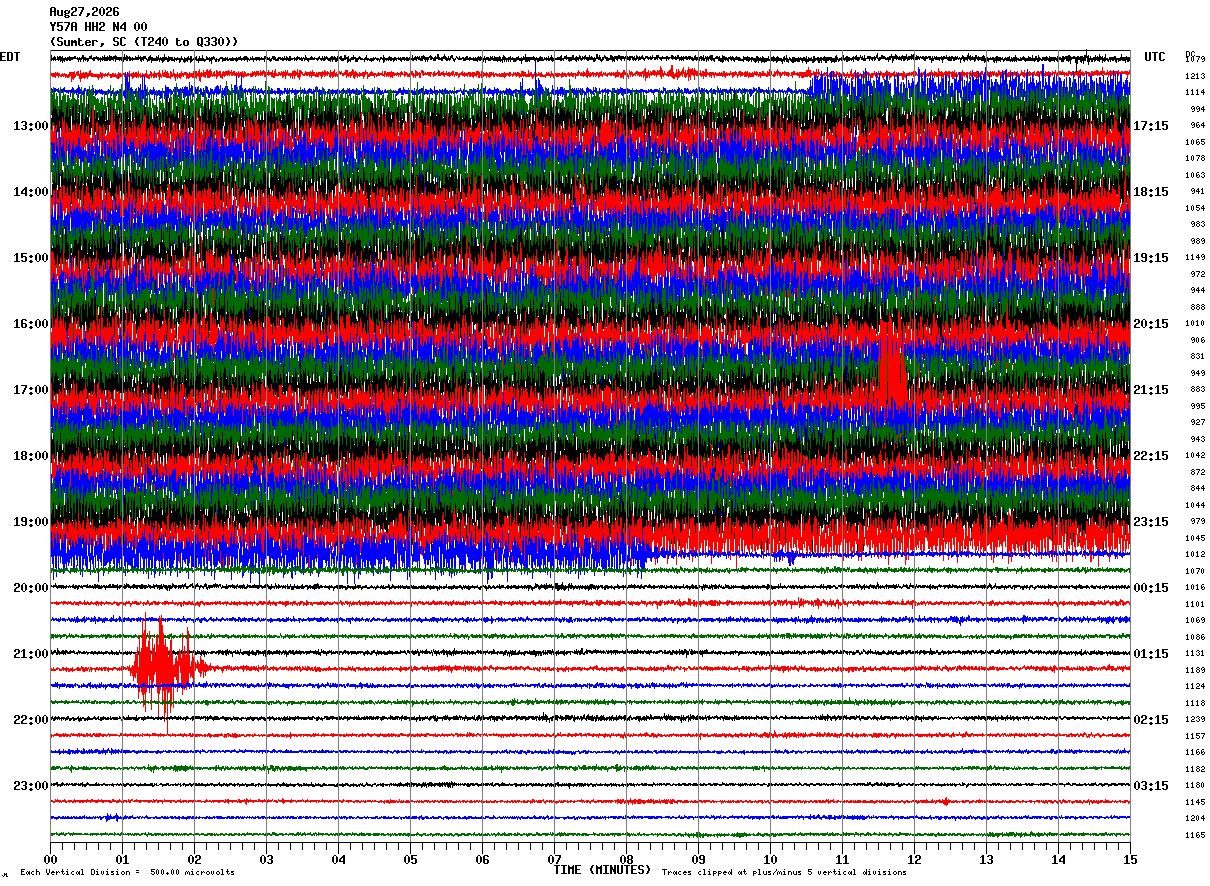Screen dimensions: 1210x886
Task: Click the 'Each Vertical Division' scale note
Action: coord(127,873)
